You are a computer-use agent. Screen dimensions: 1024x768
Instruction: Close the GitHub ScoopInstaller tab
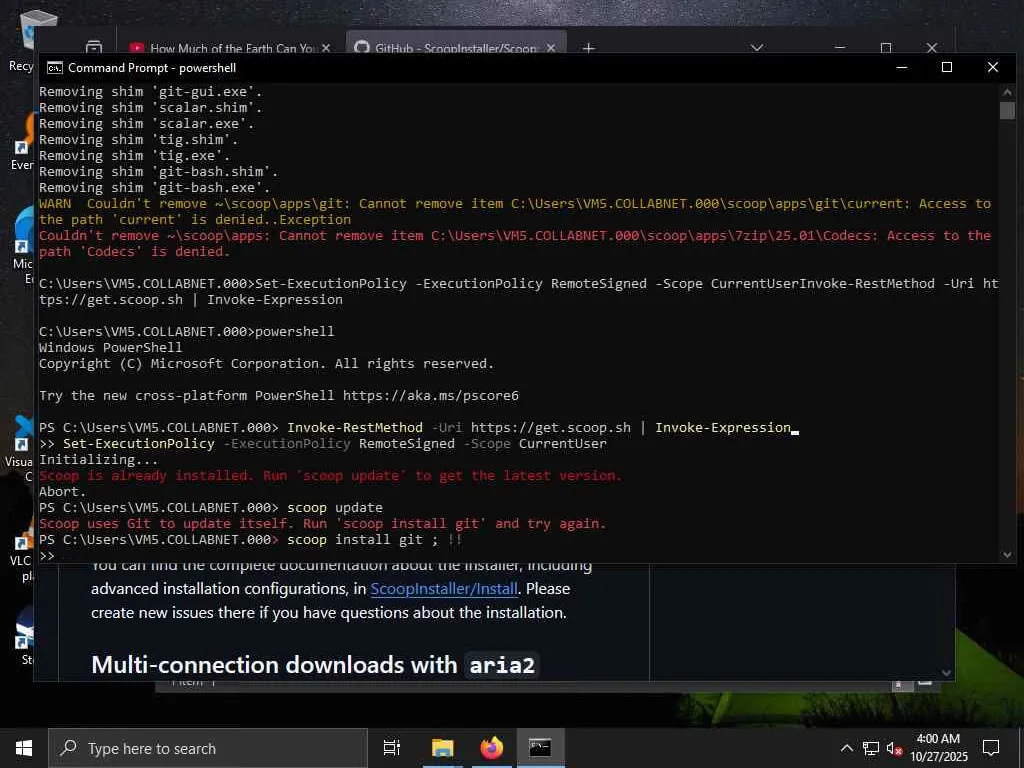point(551,48)
